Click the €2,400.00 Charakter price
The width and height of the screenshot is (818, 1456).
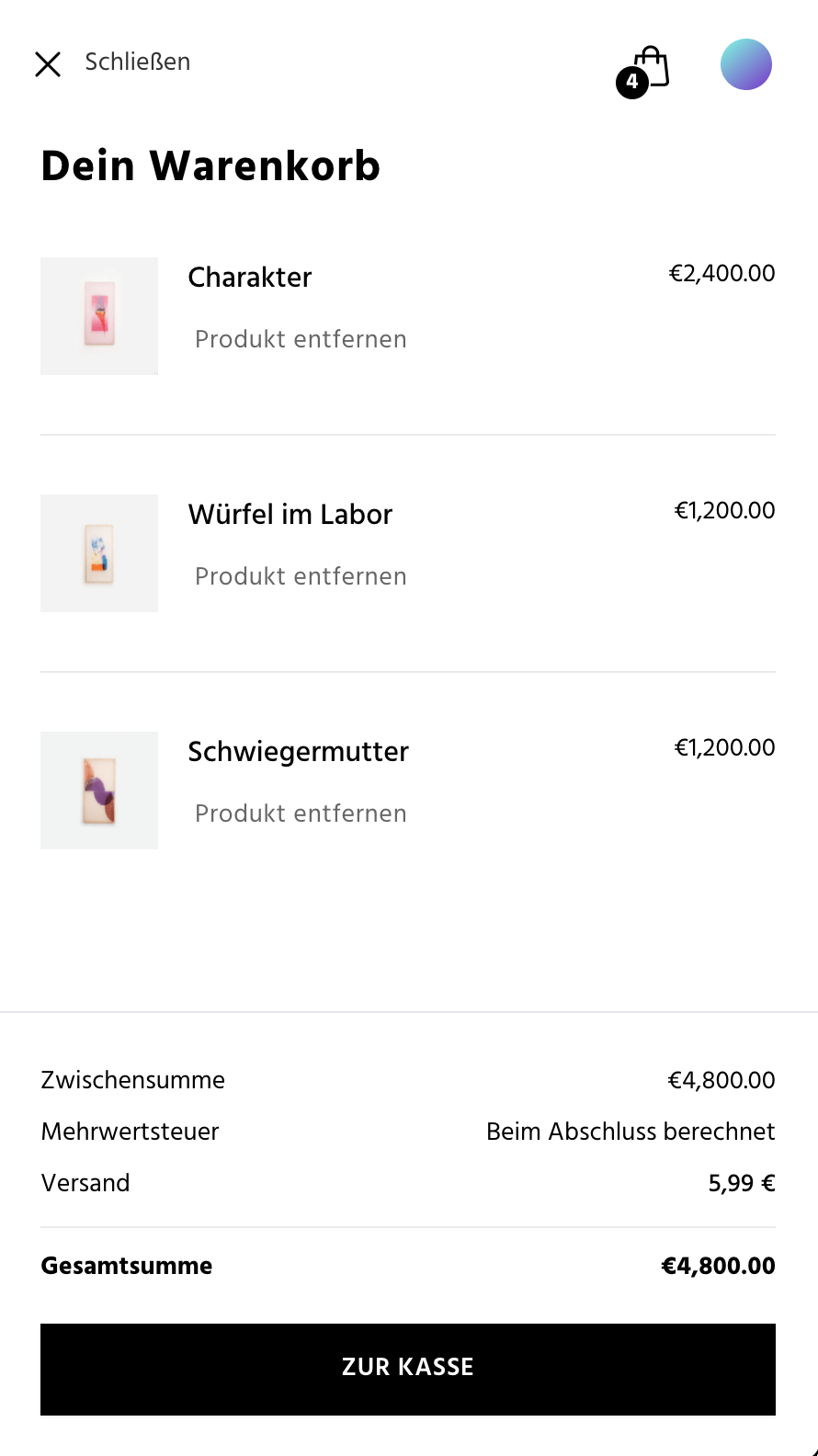pos(721,273)
